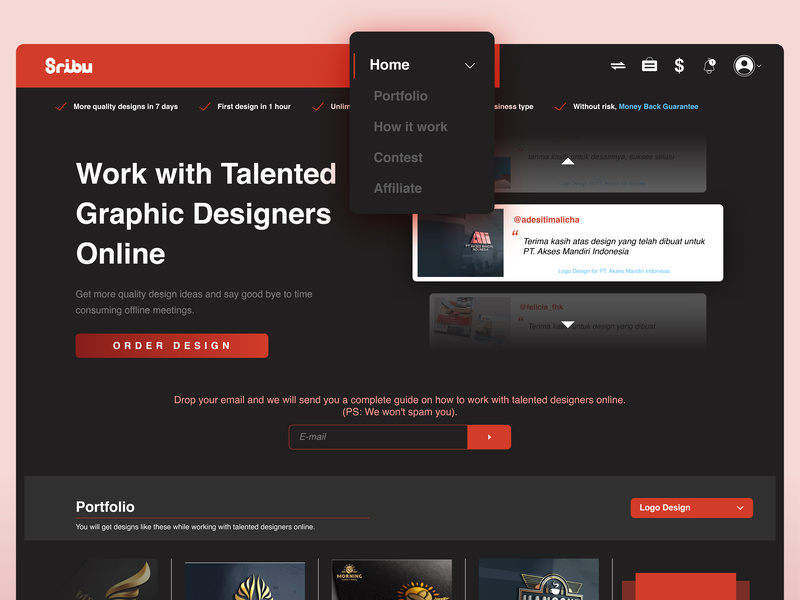The width and height of the screenshot is (800, 600).
Task: Click the ORDER DESIGN button
Action: point(171,345)
